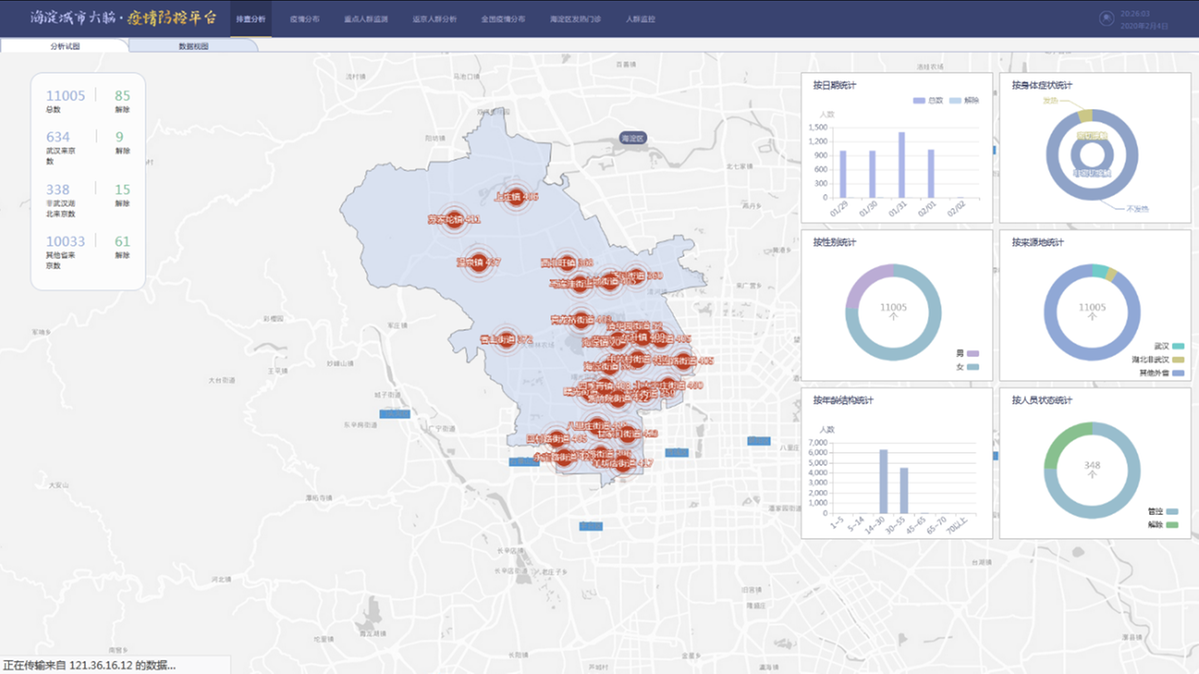Viewport: 1199px width, 674px height.
Task: Open the 返京人群分析 navigation item
Action: (x=434, y=19)
